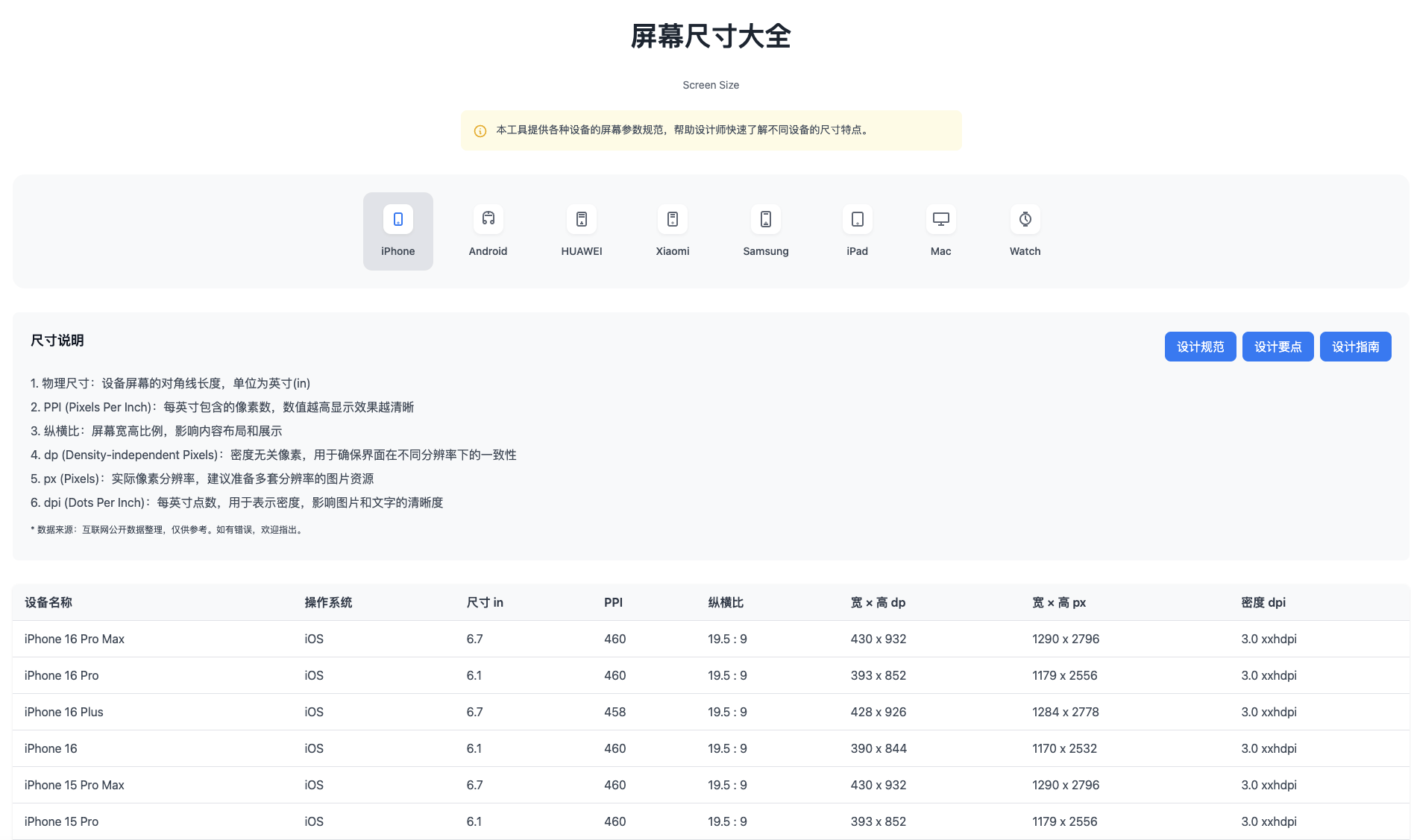Image resolution: width=1411 pixels, height=840 pixels.
Task: Open the 设计规范 button
Action: click(x=1201, y=347)
